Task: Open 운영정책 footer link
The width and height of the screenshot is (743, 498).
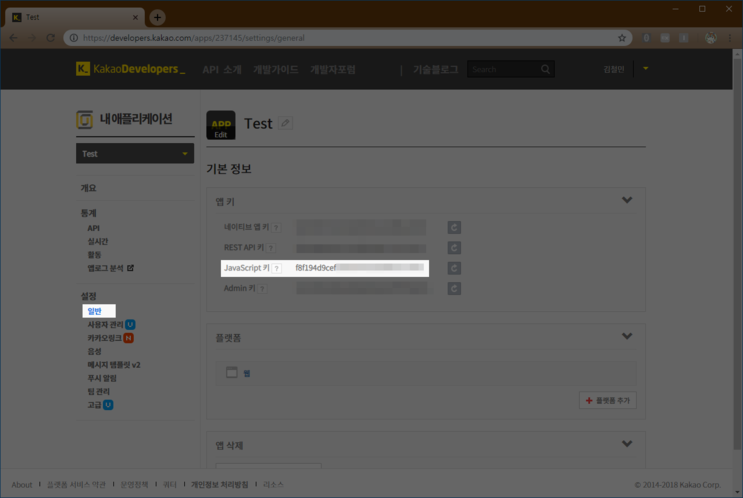Action: pyautogui.click(x=134, y=485)
